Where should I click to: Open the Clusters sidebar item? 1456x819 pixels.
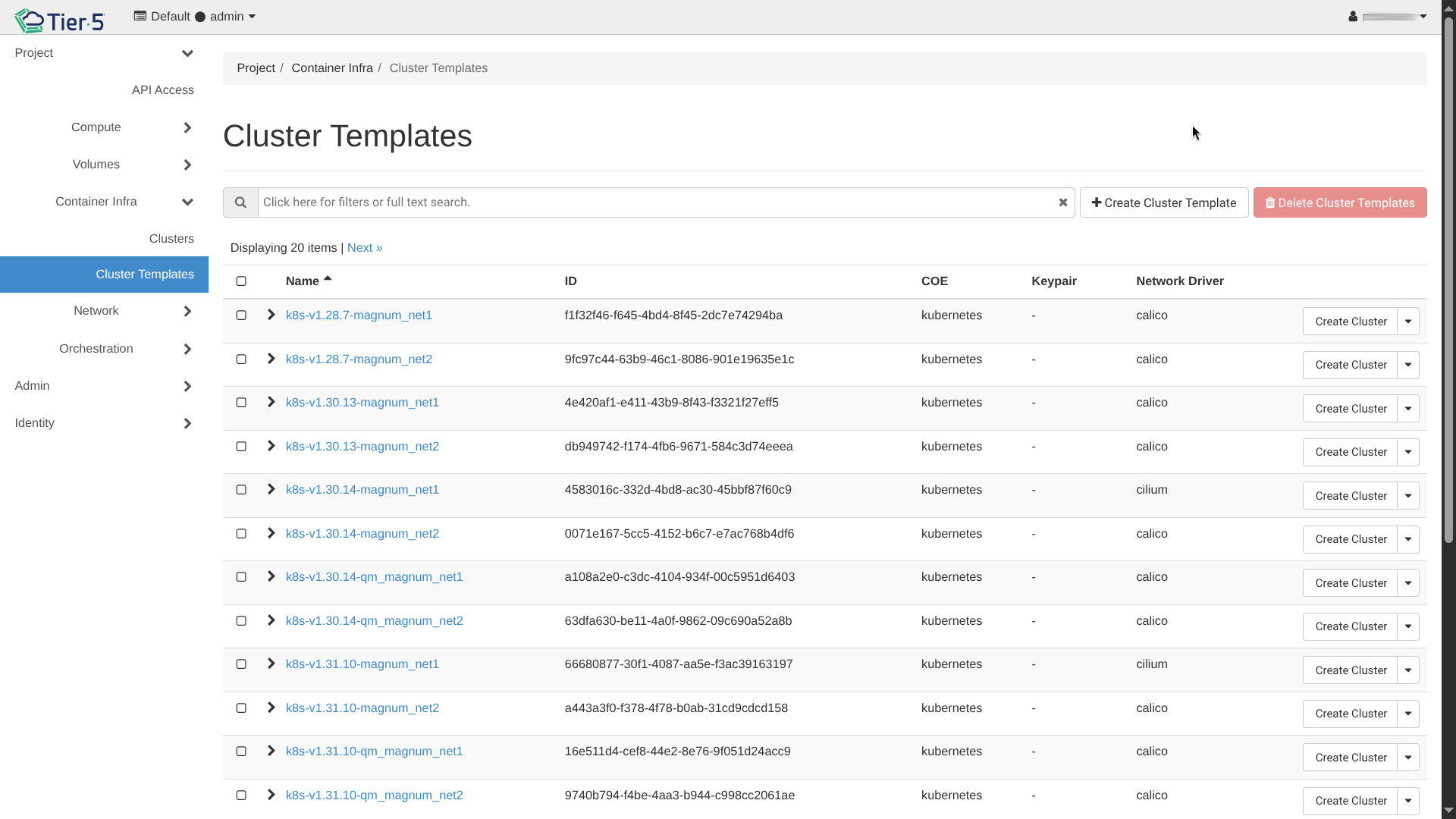coord(171,239)
